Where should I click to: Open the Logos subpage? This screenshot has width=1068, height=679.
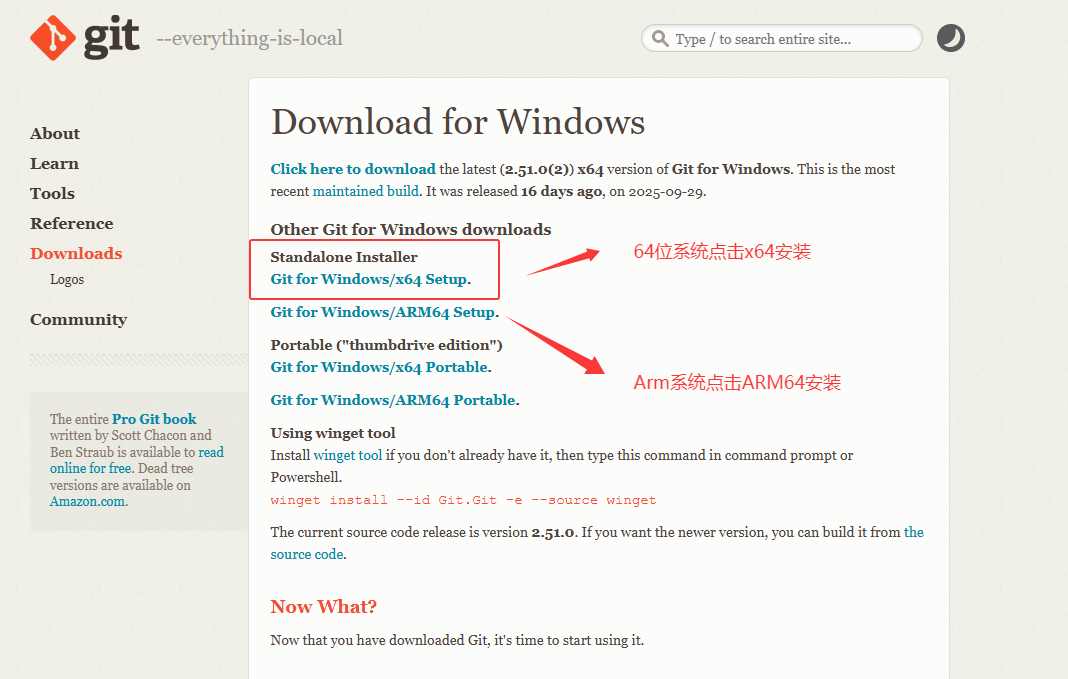[x=67, y=279]
